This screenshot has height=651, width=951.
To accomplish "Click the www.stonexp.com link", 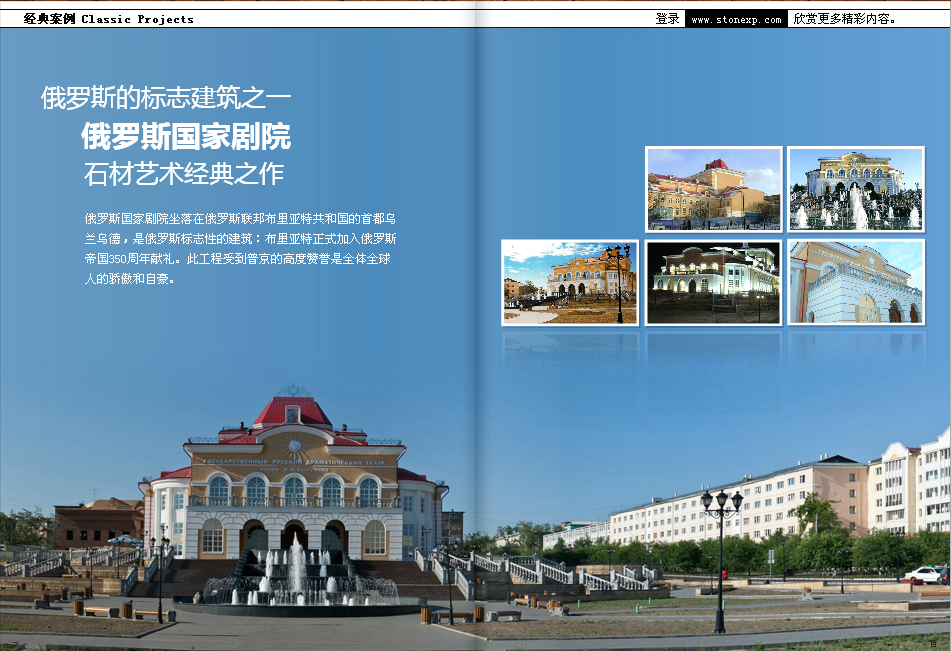I will click(x=736, y=19).
